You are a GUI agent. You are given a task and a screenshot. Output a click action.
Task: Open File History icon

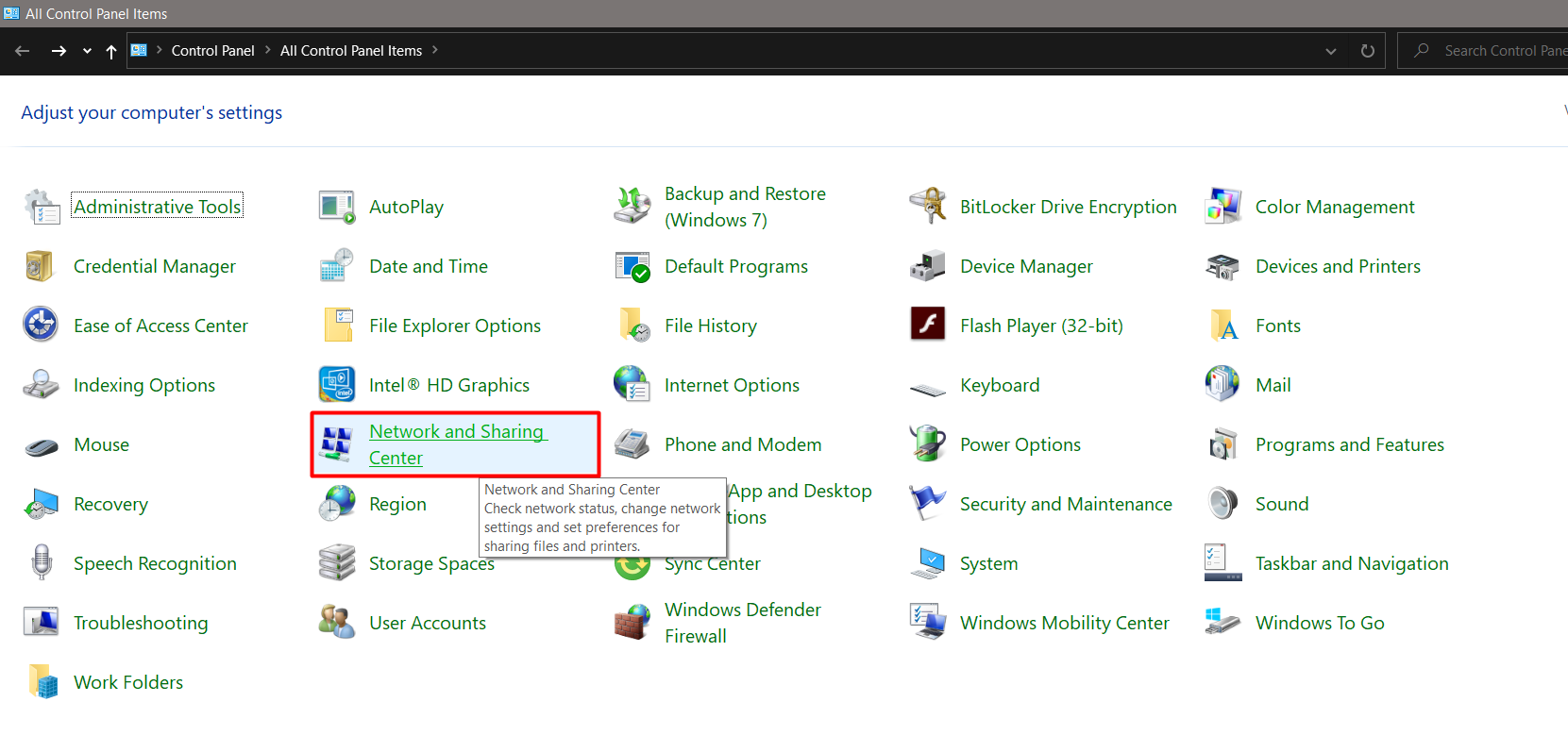[632, 326]
